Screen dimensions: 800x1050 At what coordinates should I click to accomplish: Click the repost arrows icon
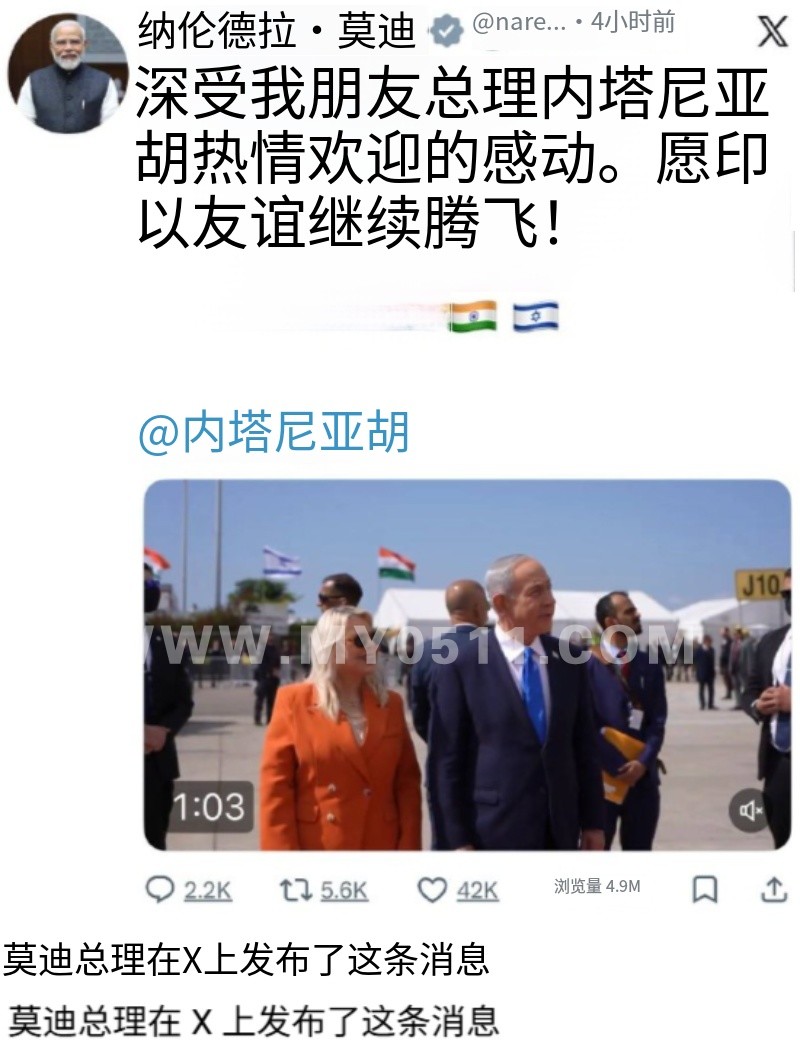295,890
